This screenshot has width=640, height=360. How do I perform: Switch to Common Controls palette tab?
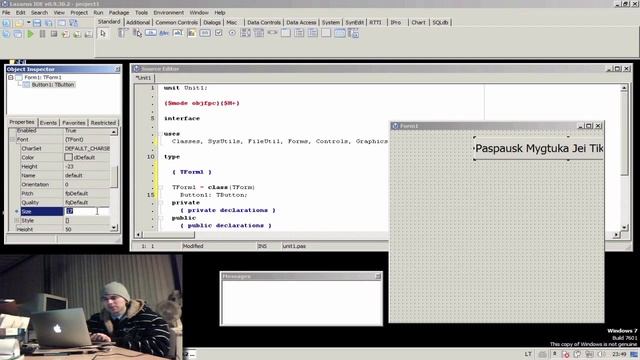click(x=176, y=22)
